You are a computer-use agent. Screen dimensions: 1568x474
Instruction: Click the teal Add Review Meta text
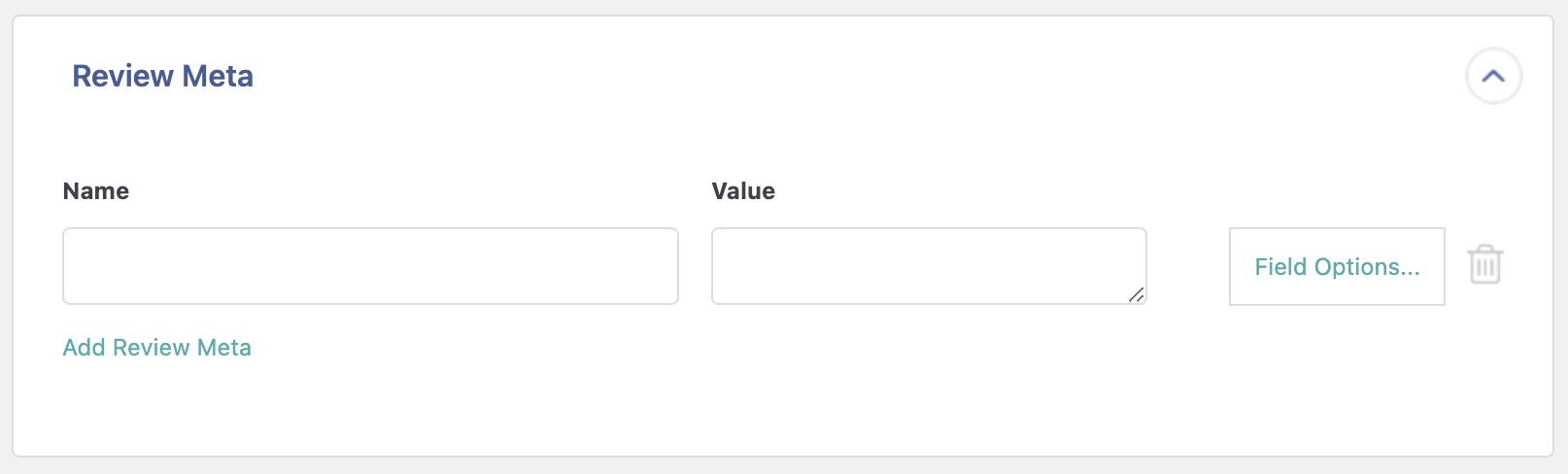[x=156, y=348]
